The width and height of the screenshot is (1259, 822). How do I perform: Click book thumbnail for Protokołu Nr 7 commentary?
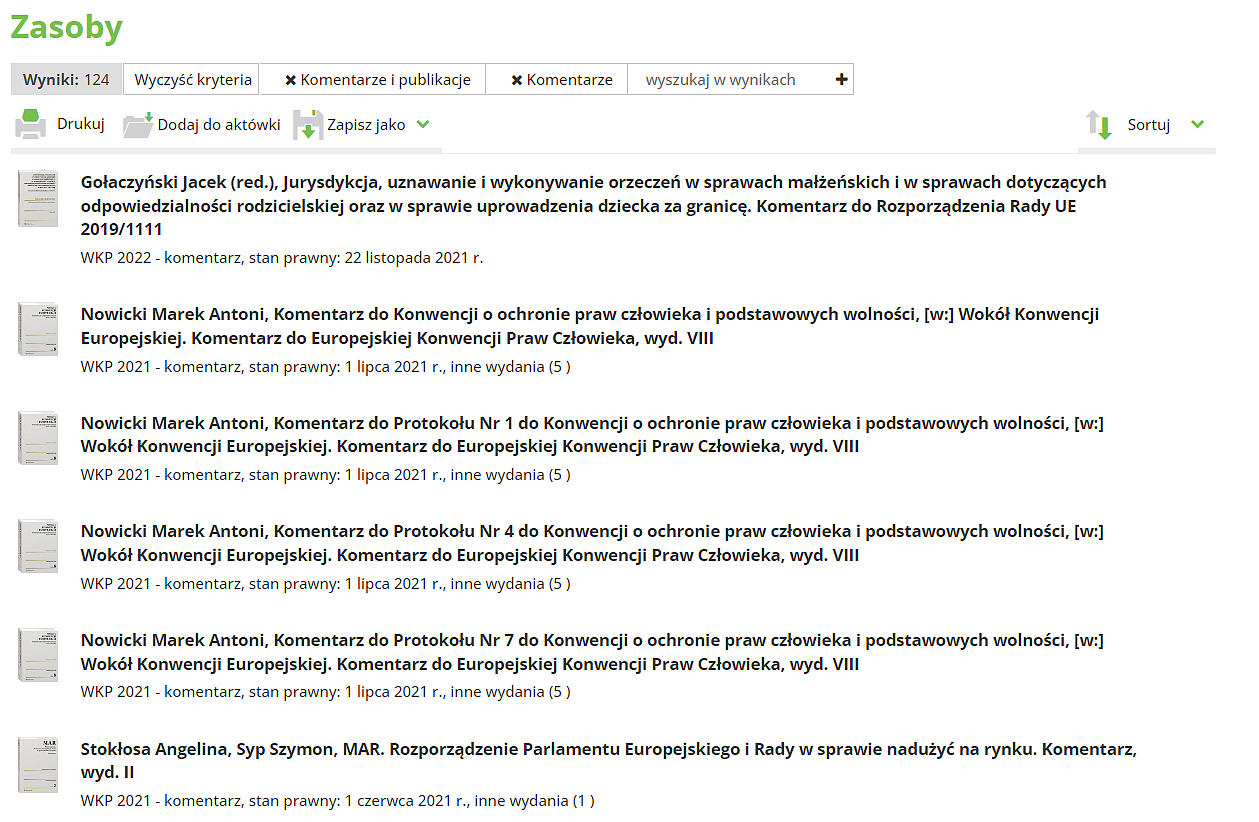[38, 655]
